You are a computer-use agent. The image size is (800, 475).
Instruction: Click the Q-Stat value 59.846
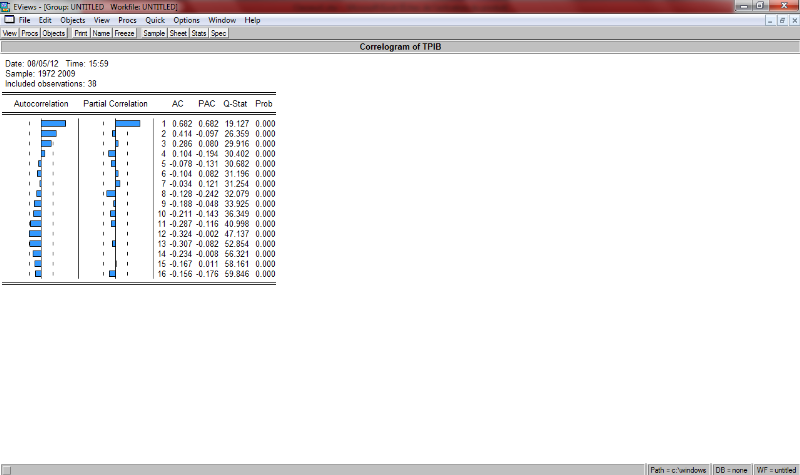coord(237,274)
